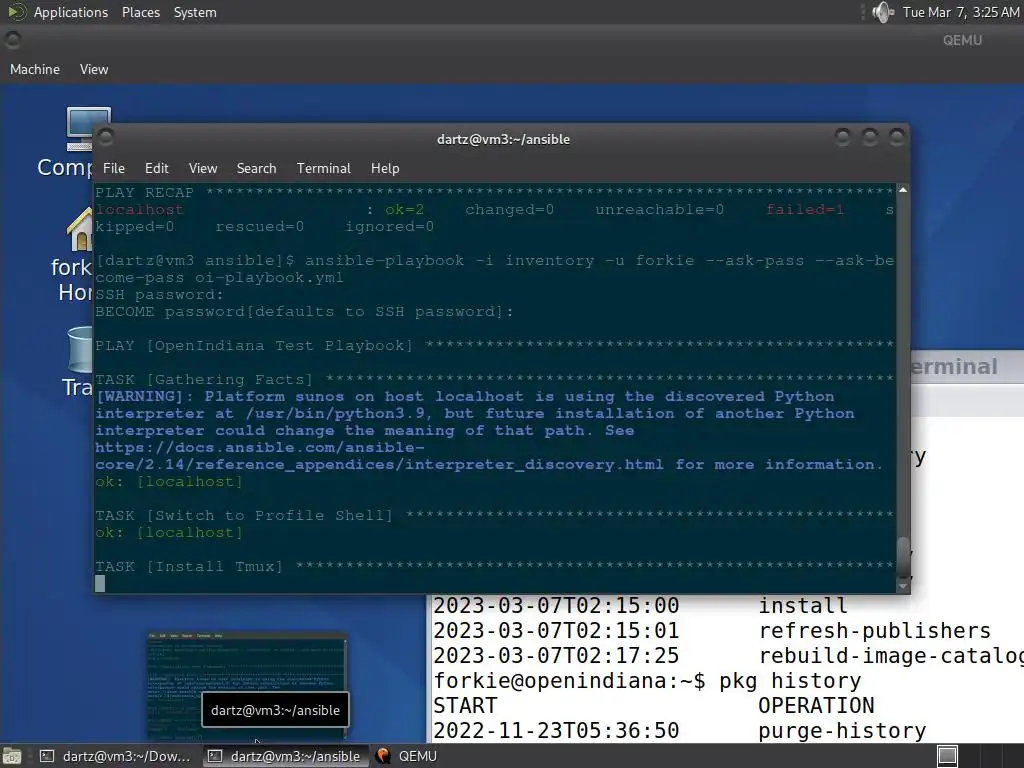Click 'purge-history' in QEMU terminal

842,731
